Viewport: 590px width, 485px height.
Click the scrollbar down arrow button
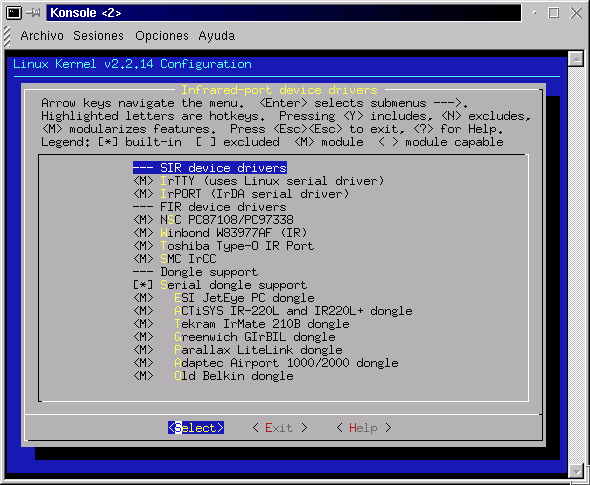tap(576, 471)
